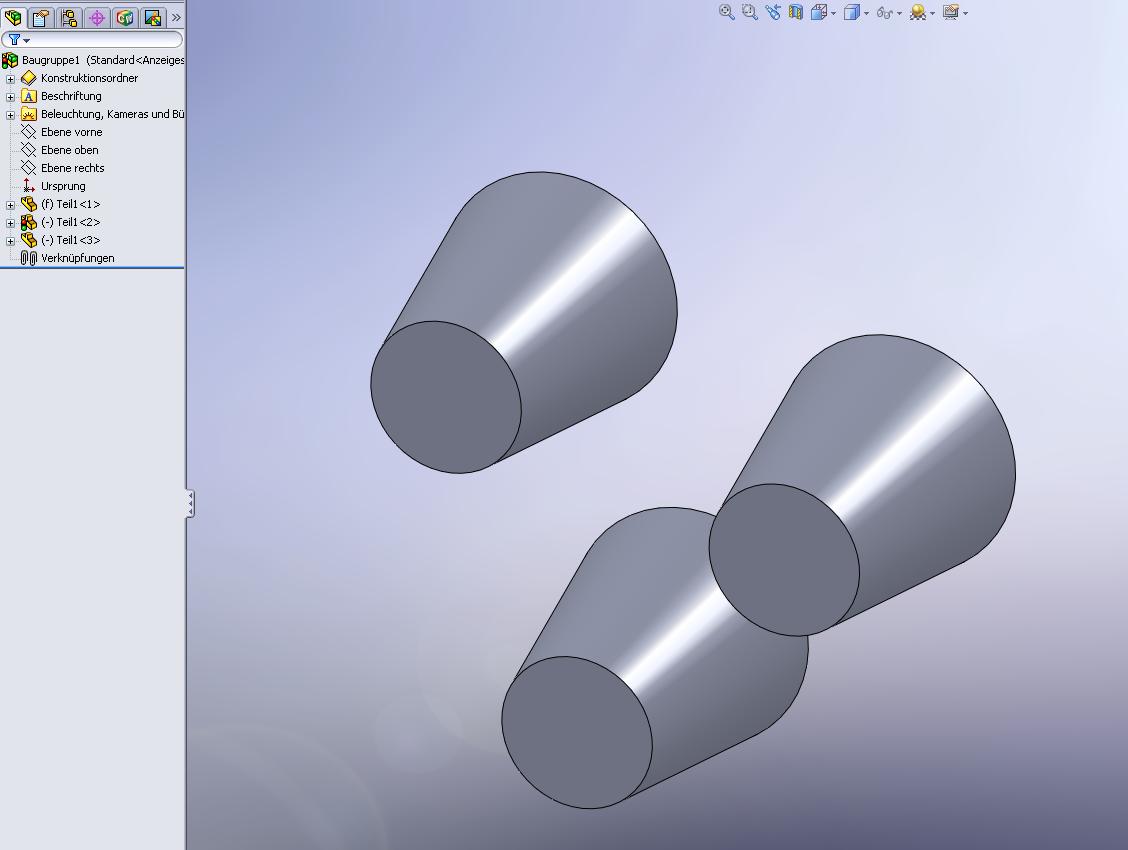Open the Apply Scene dropdown arrow
Screen dimensions: 1128x850
click(x=932, y=14)
